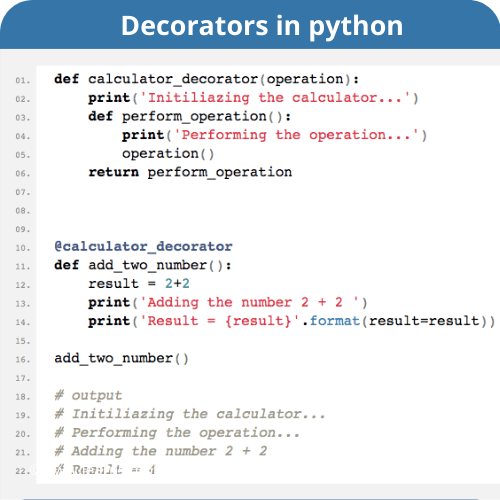The image size is (500, 500).
Task: Click the 'result=result' argument on line 14
Action: coord(424,321)
